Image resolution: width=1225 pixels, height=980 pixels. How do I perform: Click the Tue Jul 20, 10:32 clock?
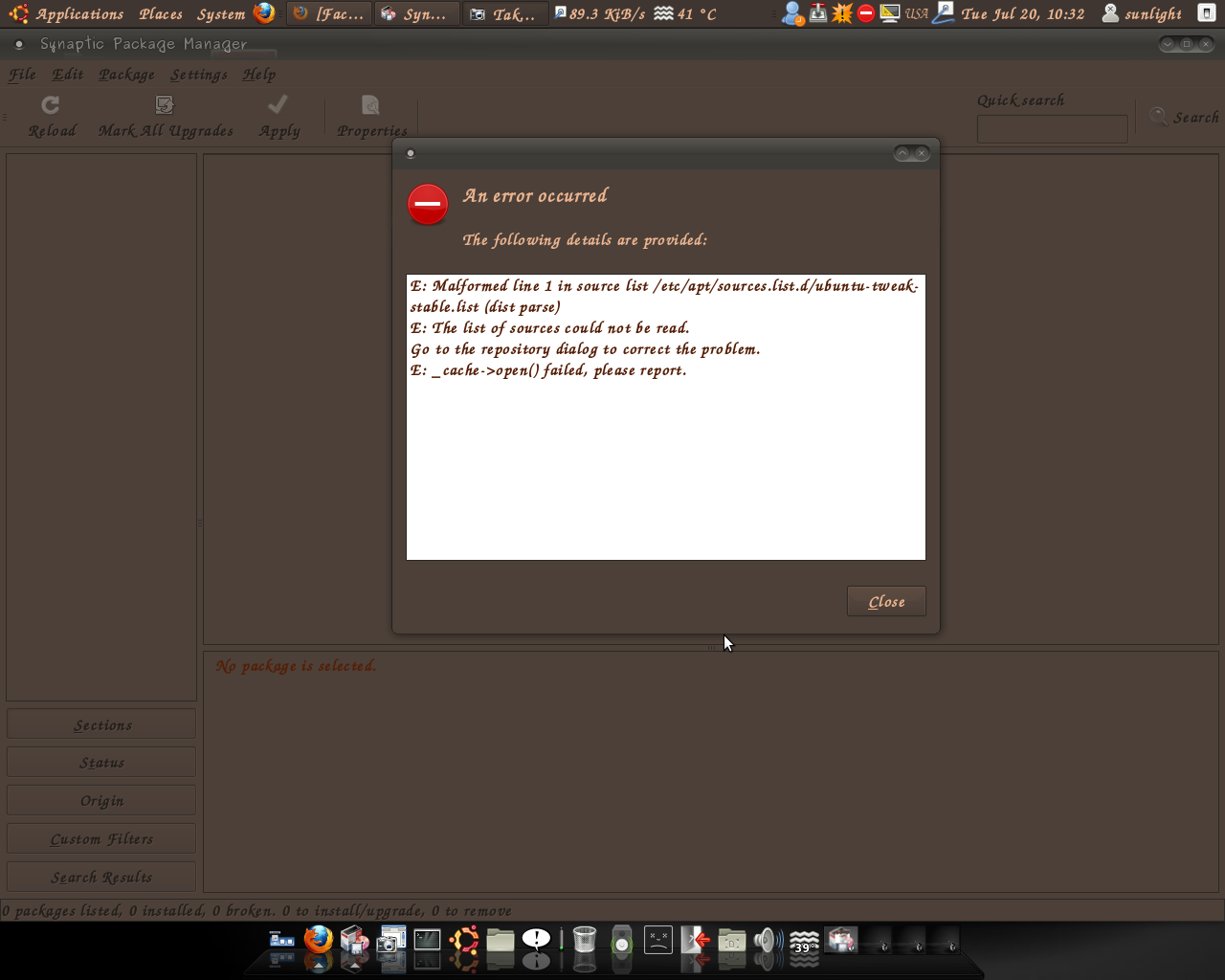[1023, 13]
